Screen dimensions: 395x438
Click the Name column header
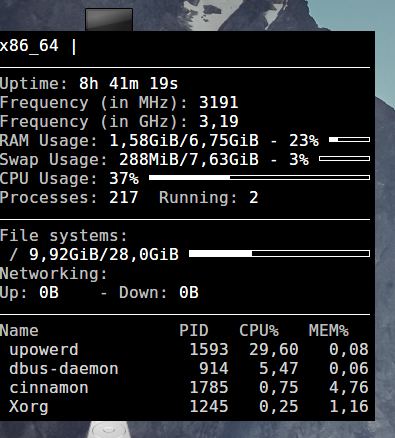(x=19, y=331)
